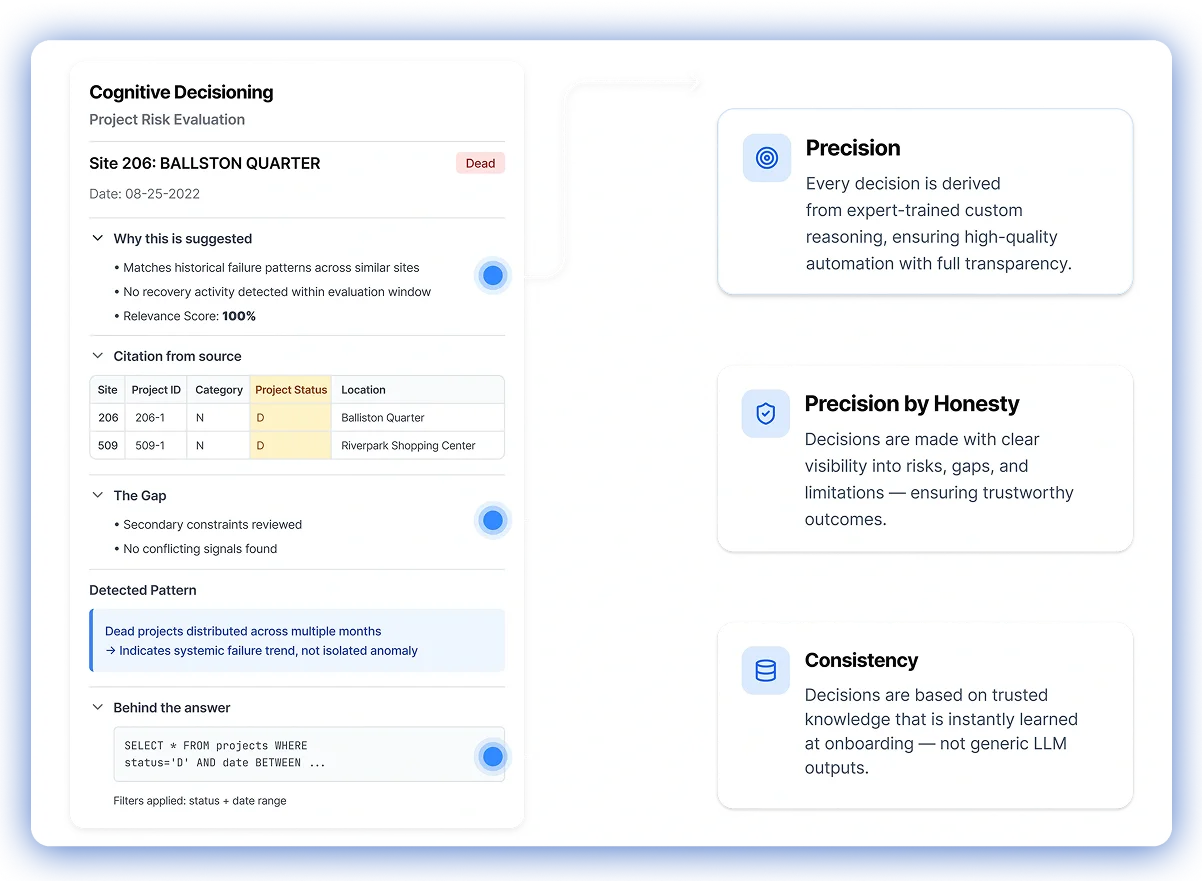The width and height of the screenshot is (1202, 881).
Task: Click the Site 206: BALLSTON QUARTER heading
Action: (x=205, y=163)
